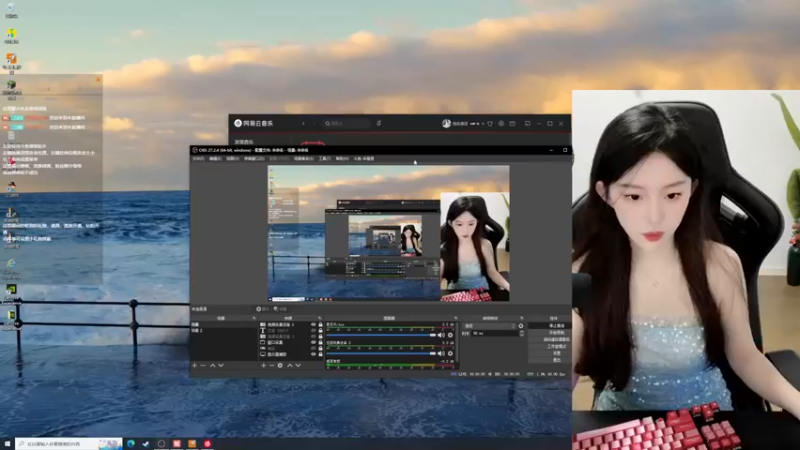Move the selected source down
This screenshot has height=450, width=800.
pyautogui.click(x=298, y=365)
